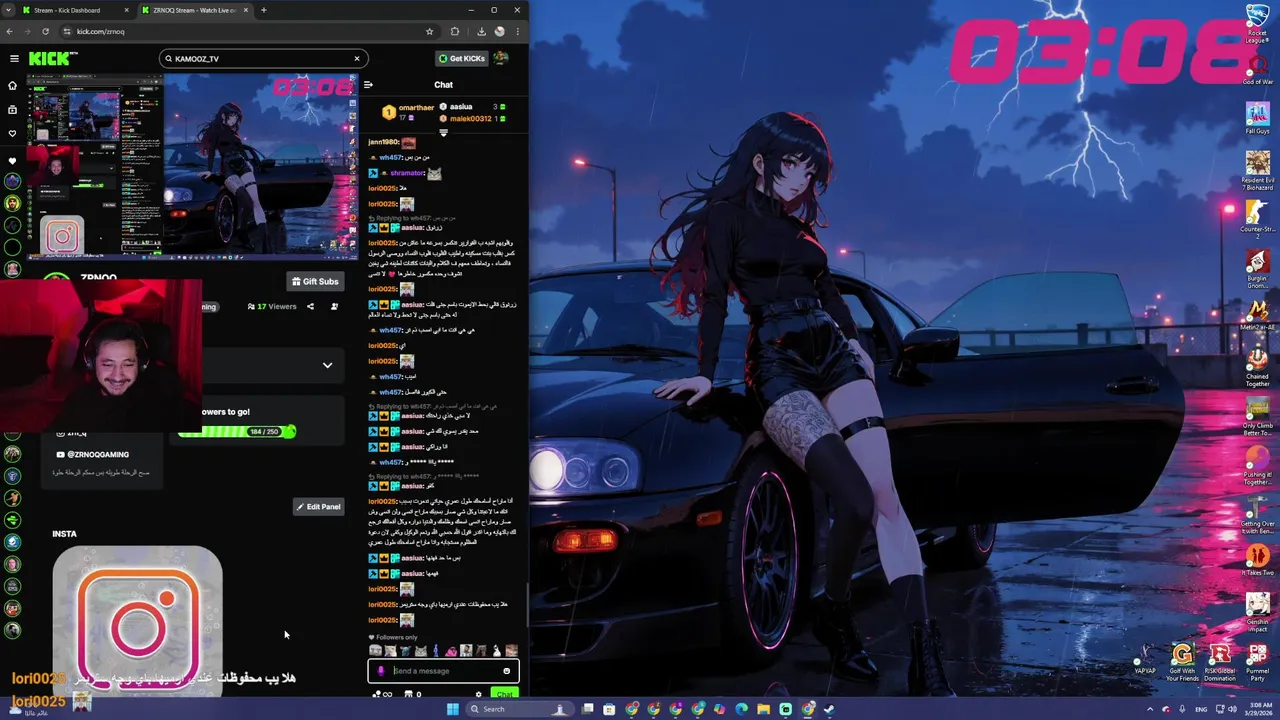This screenshot has height=720, width=1280.
Task: Open Microsoft Edge from taskbar
Action: [741, 709]
